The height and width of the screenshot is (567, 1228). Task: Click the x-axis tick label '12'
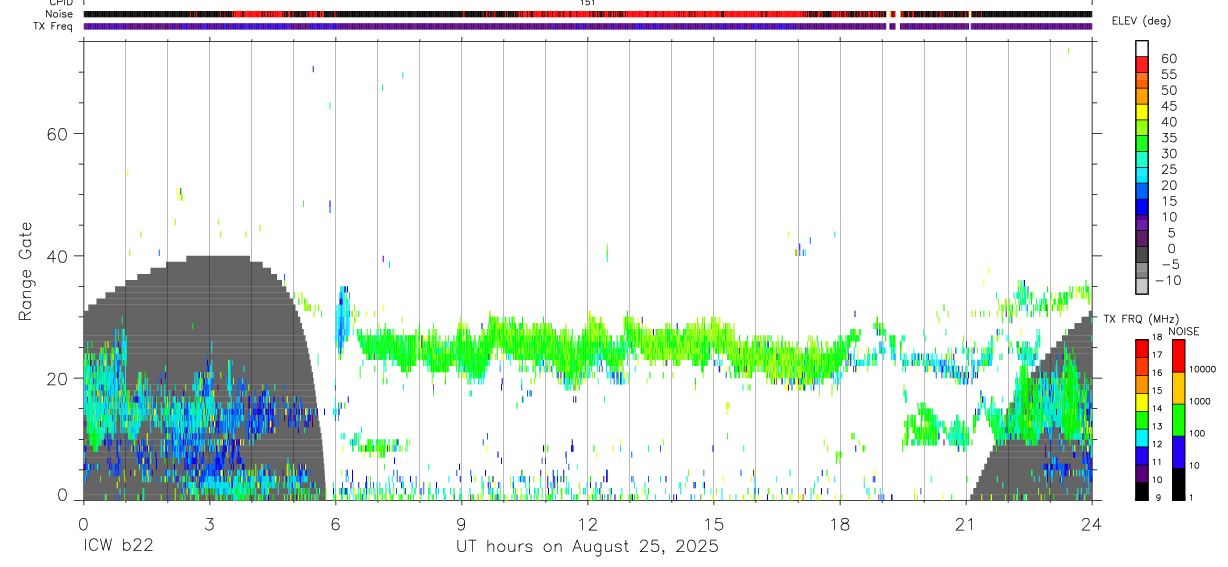(x=587, y=523)
